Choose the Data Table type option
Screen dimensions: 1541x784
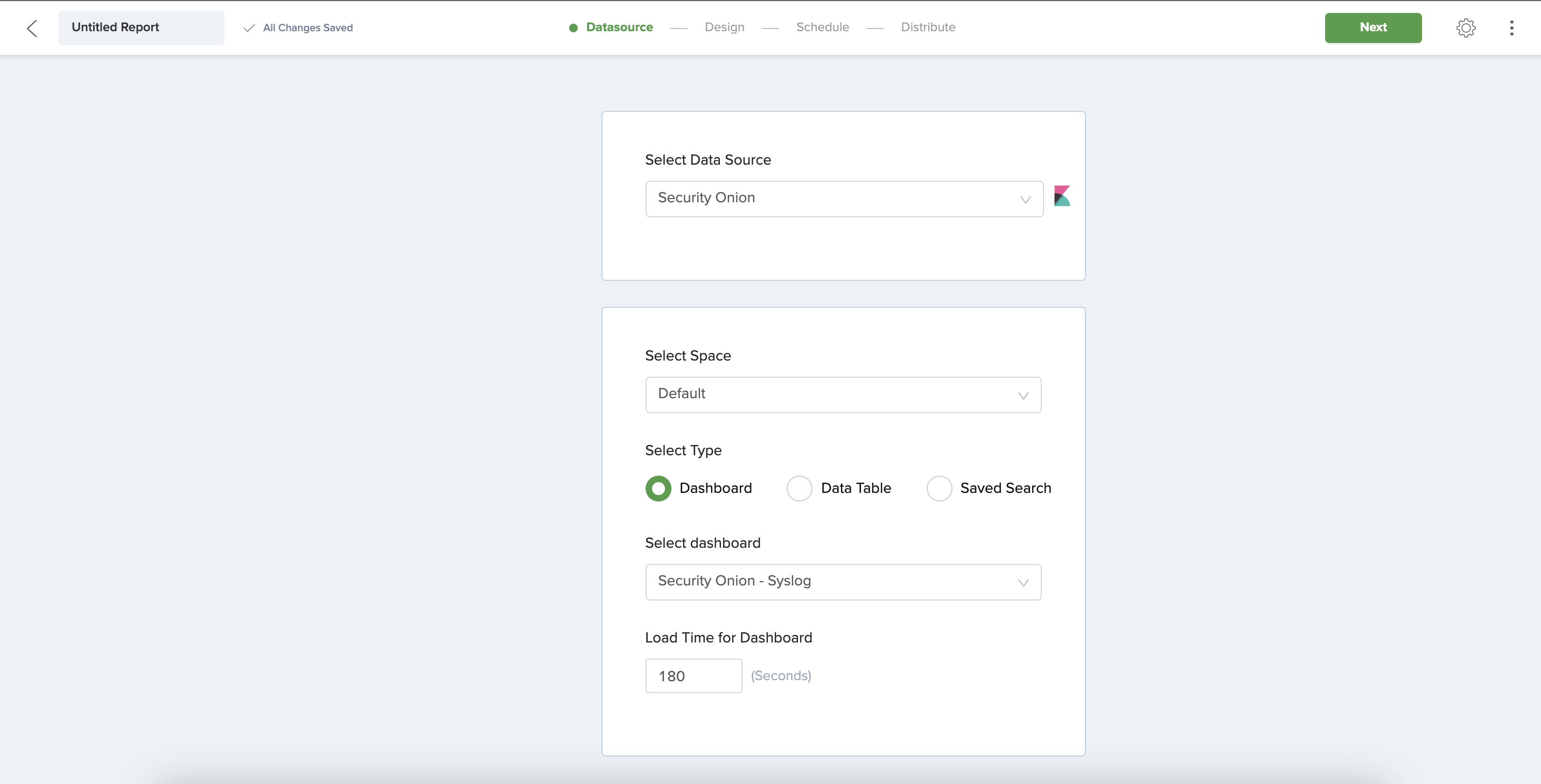click(799, 489)
